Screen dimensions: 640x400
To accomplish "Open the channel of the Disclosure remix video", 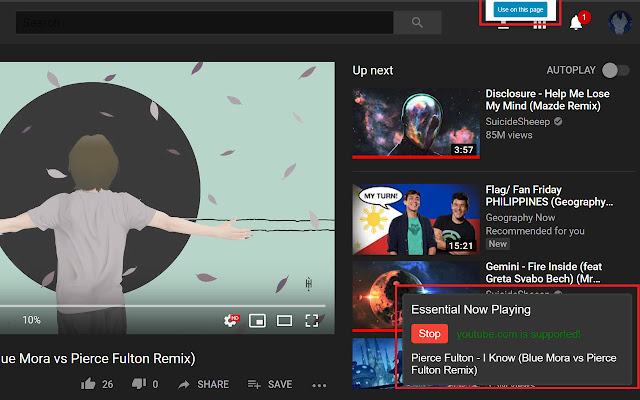I will click(x=518, y=122).
